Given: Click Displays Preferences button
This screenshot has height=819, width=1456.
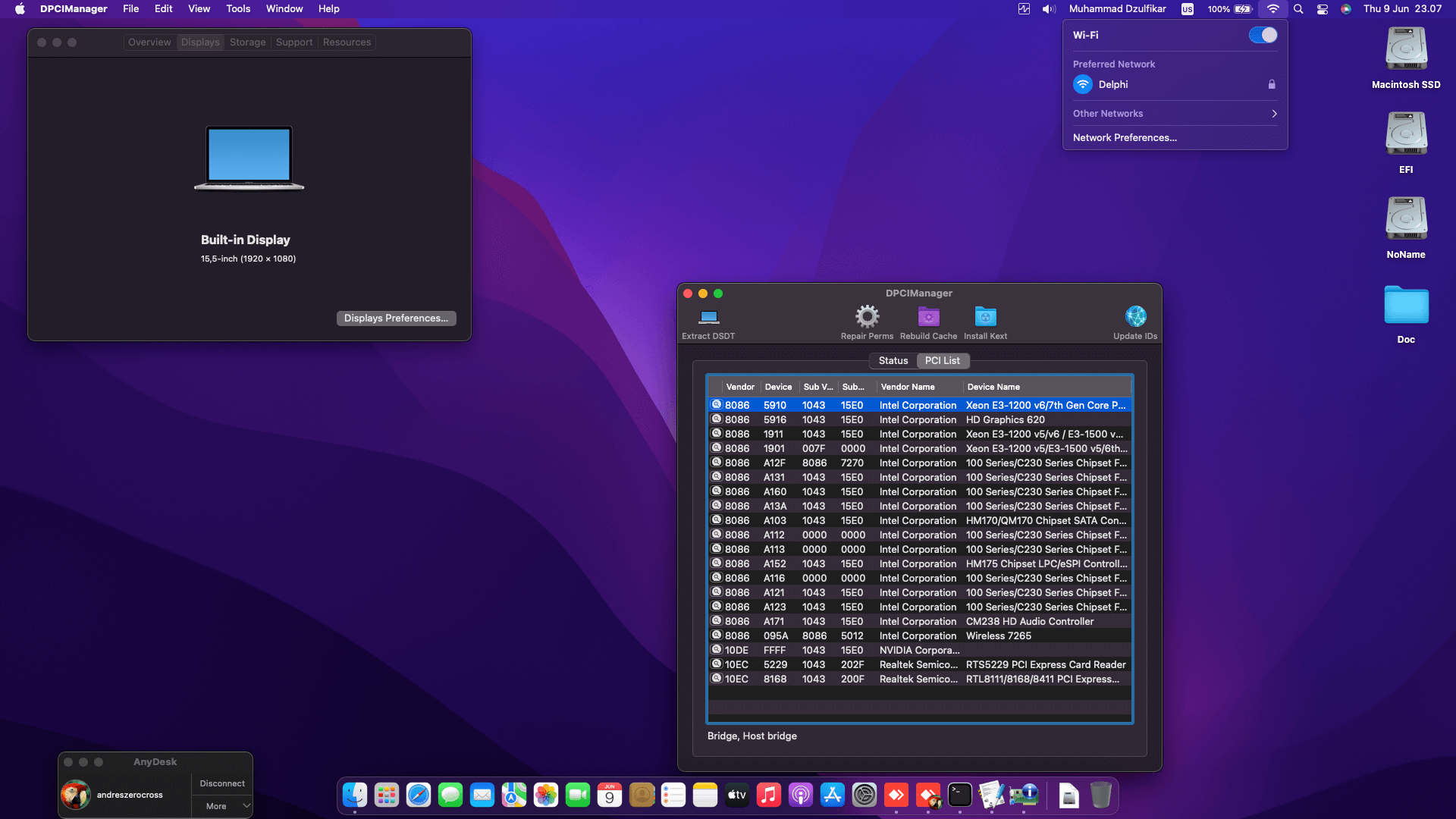Looking at the screenshot, I should point(396,318).
